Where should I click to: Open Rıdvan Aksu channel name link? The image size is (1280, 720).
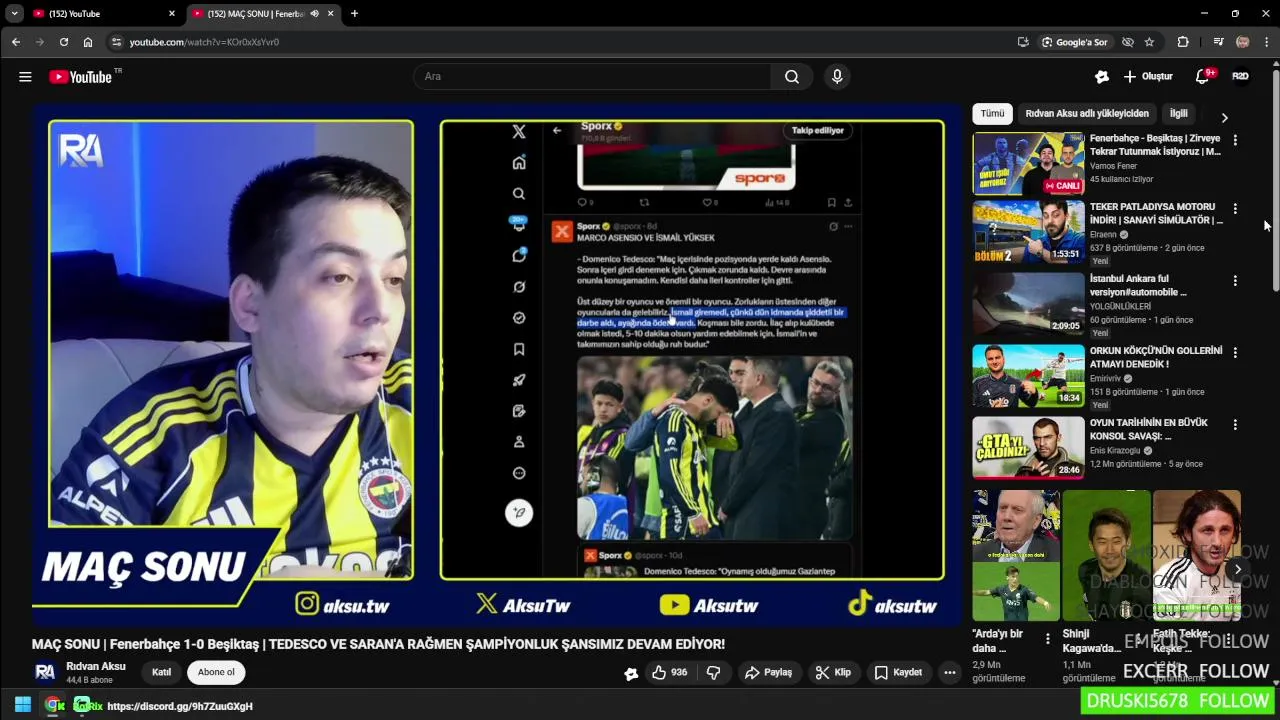pos(96,666)
